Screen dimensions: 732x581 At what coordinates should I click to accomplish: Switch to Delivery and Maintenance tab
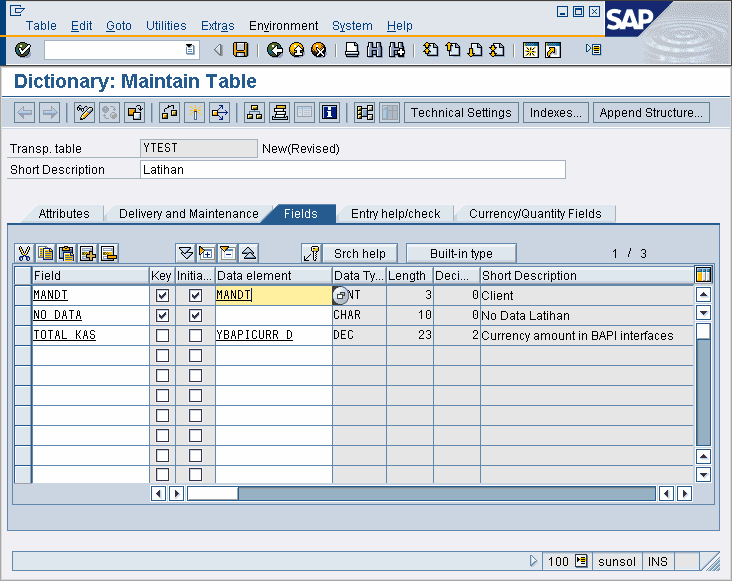click(x=189, y=214)
